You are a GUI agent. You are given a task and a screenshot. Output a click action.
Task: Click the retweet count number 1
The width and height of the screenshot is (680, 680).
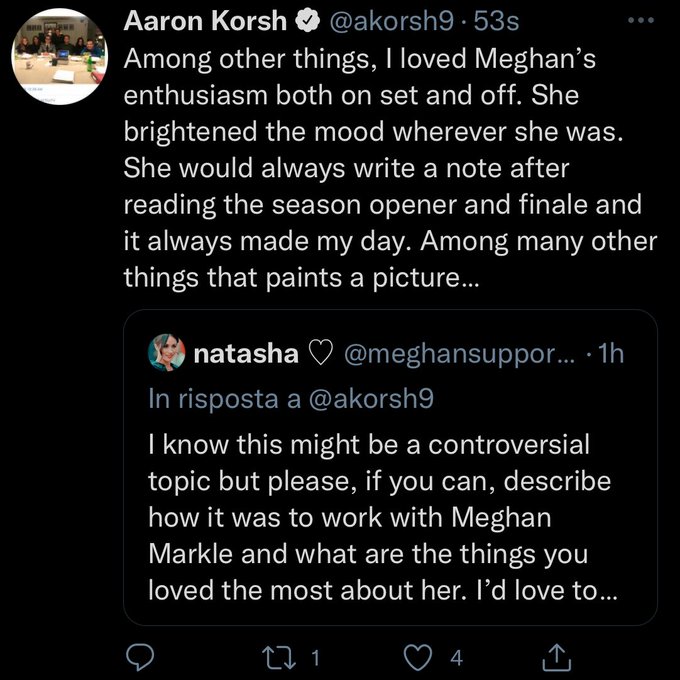tap(316, 656)
